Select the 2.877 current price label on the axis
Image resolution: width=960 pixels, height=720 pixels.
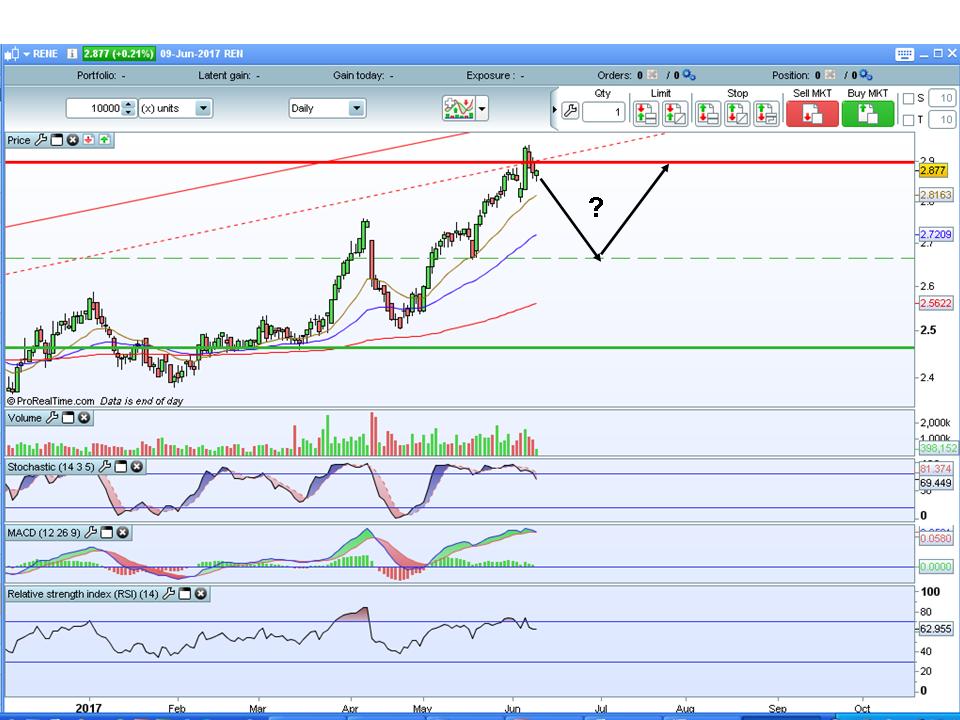(933, 170)
